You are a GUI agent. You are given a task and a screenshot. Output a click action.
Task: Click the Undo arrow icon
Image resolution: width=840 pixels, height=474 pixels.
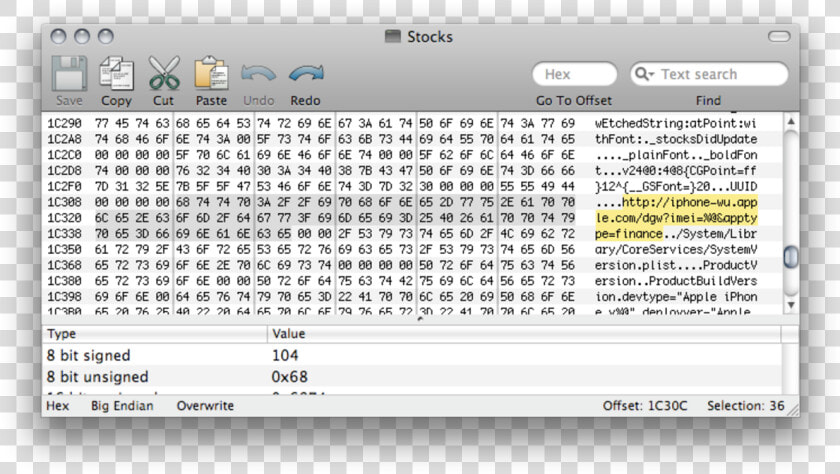pos(258,73)
